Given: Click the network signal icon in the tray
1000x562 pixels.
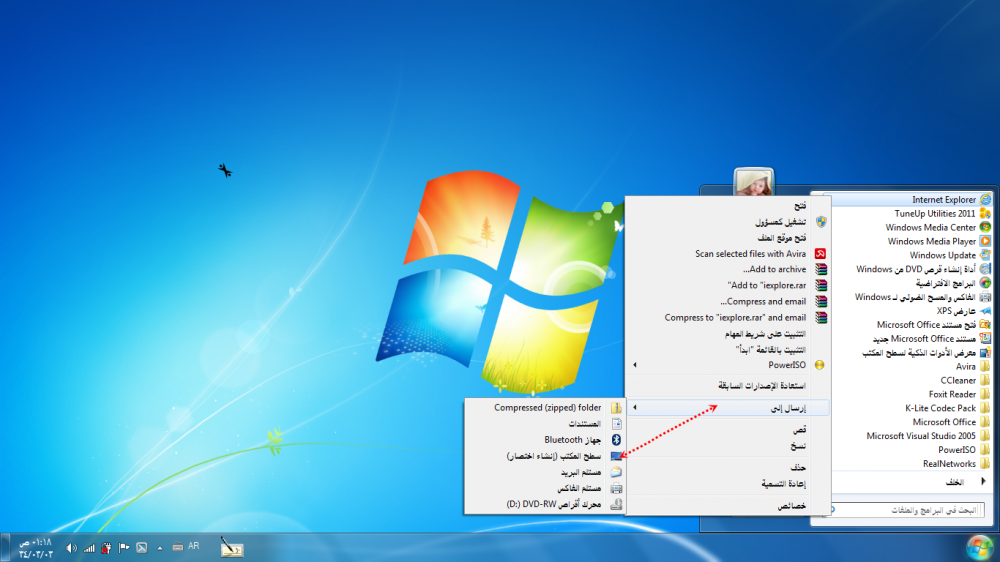Looking at the screenshot, I should tap(89, 548).
